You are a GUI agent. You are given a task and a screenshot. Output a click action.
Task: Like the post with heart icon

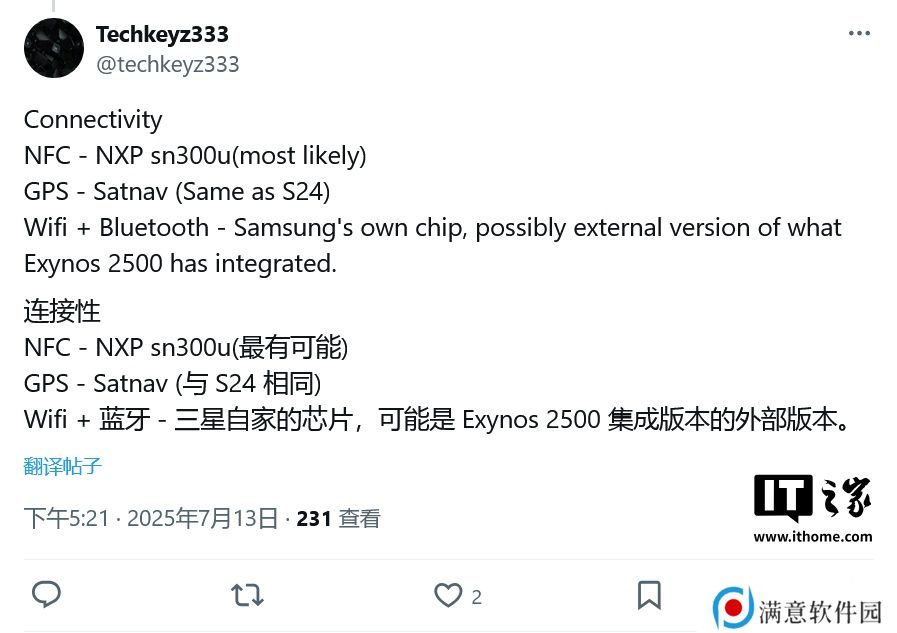pyautogui.click(x=448, y=595)
